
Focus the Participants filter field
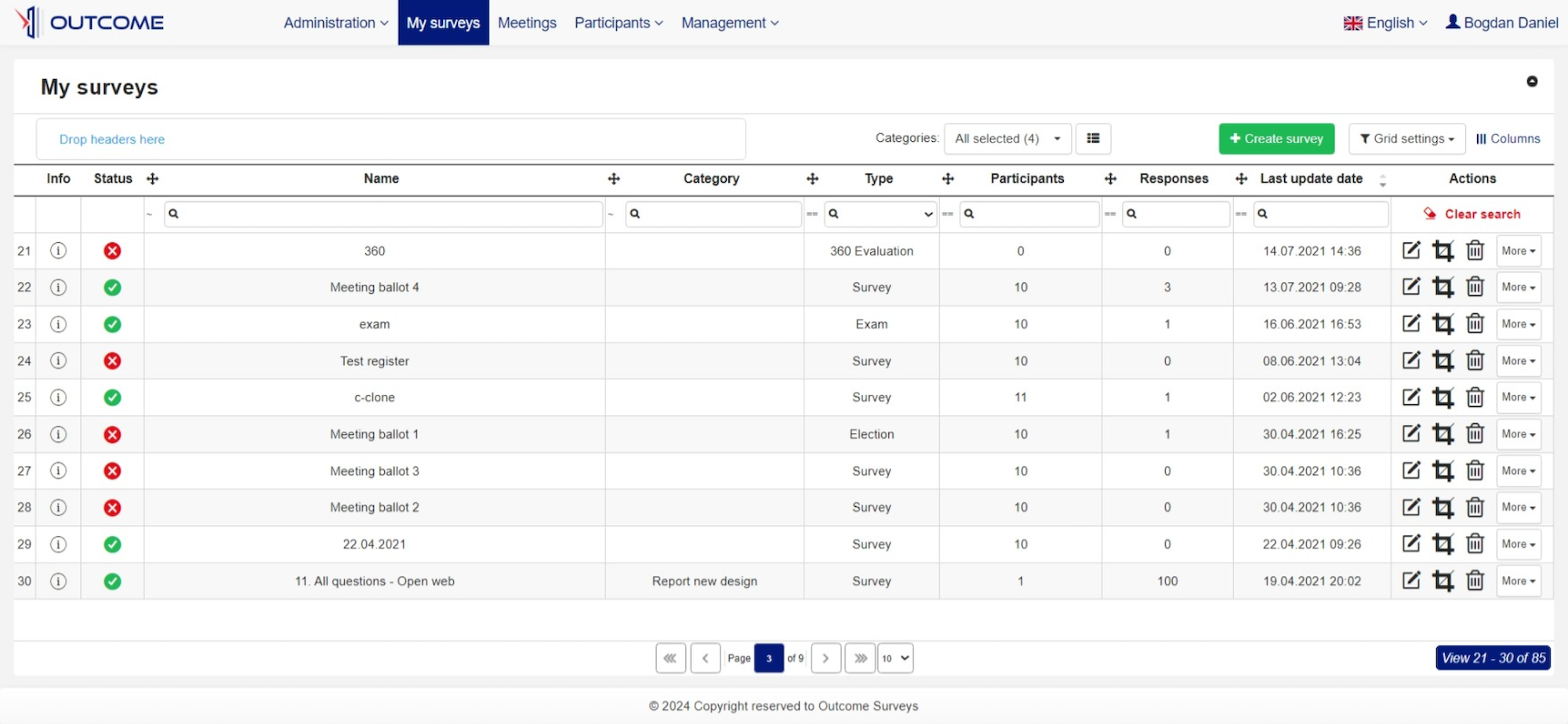[1029, 214]
